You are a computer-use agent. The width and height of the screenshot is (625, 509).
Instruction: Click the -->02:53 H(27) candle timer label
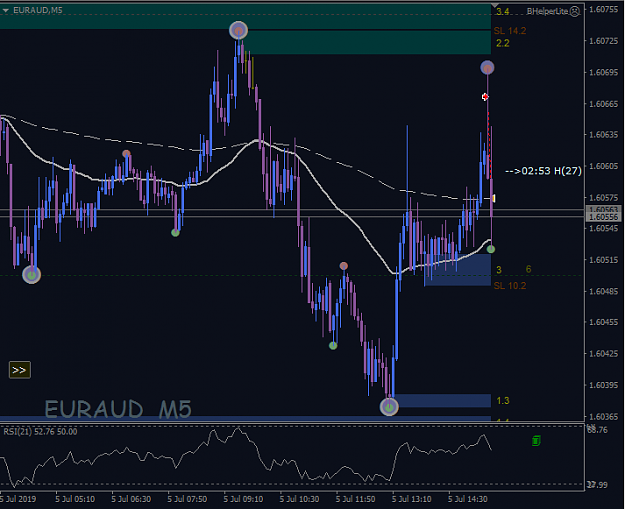pyautogui.click(x=543, y=171)
